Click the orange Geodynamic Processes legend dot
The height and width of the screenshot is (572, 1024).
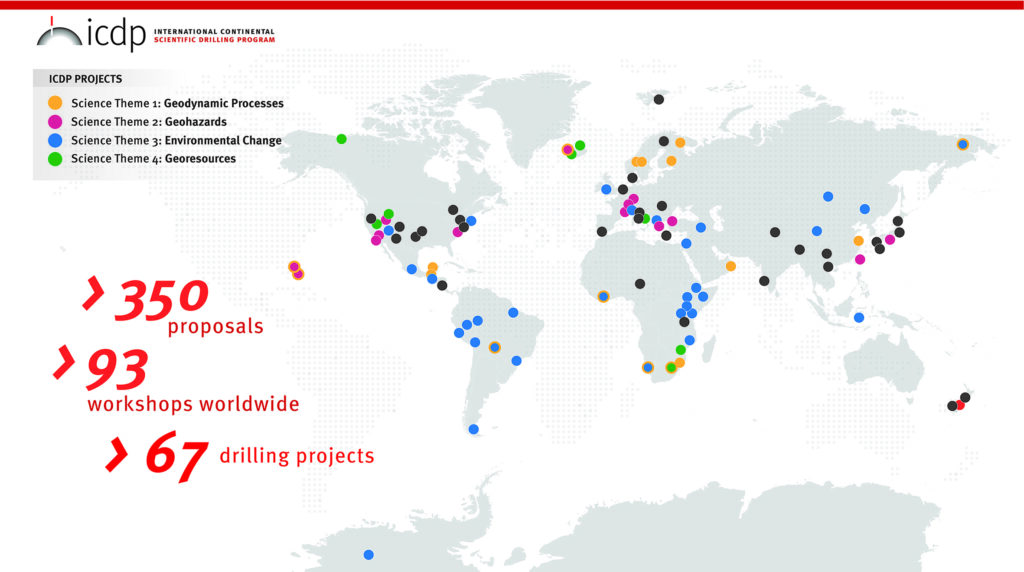tap(55, 103)
